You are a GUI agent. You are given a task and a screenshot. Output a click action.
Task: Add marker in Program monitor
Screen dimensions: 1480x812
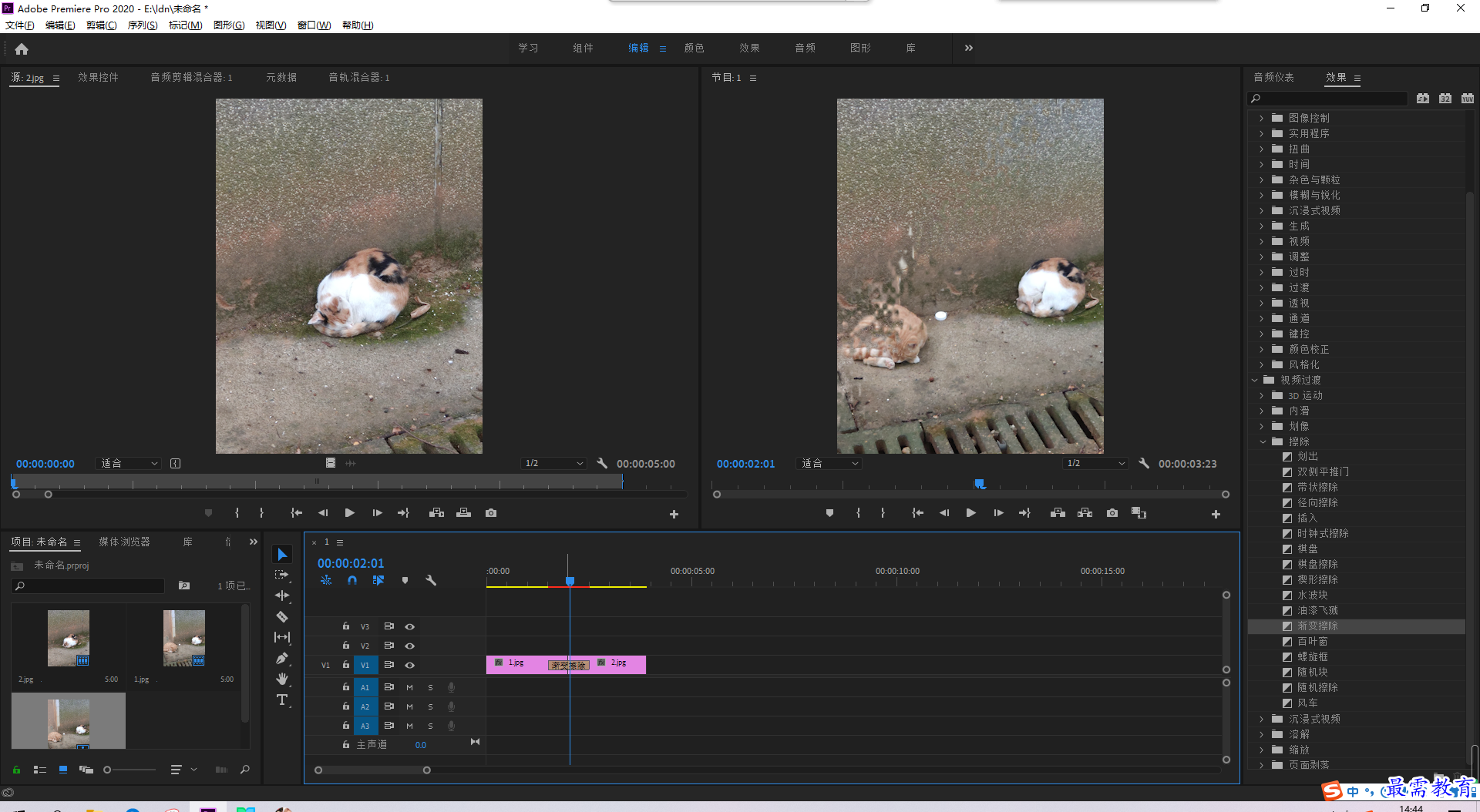click(x=829, y=513)
